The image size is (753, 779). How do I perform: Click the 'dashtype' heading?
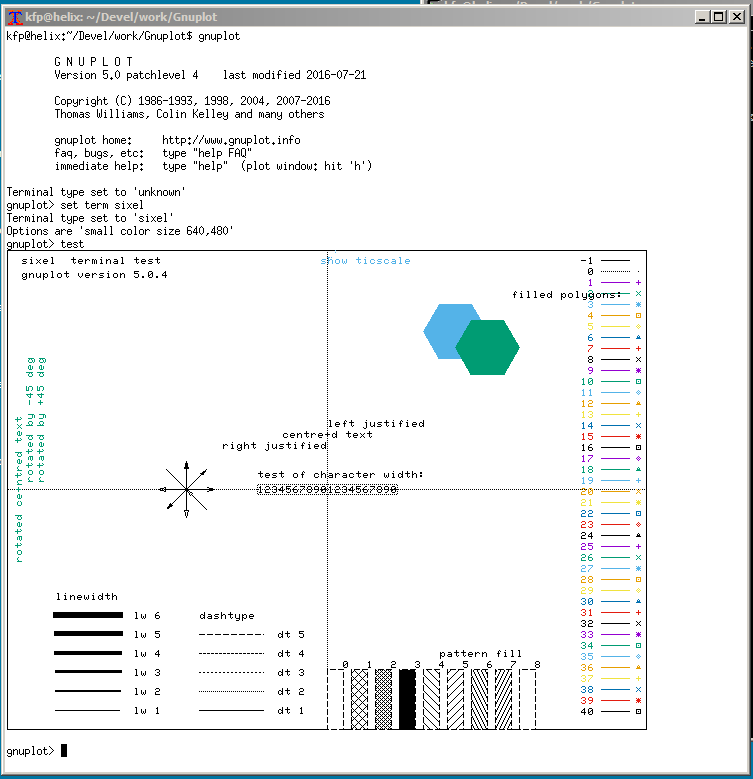(x=227, y=616)
